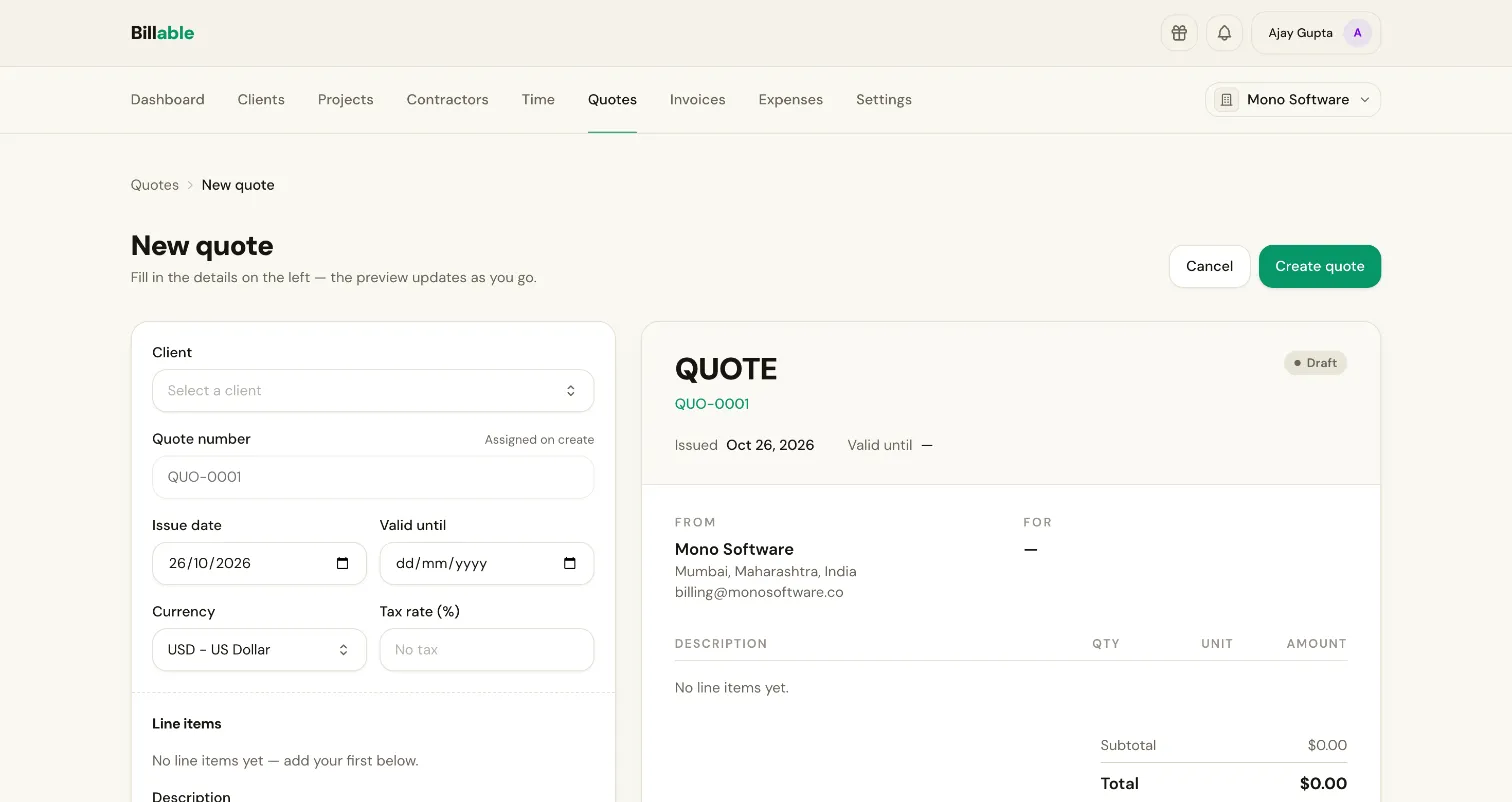Viewport: 1512px width, 802px height.
Task: Navigate to the Contractors tab
Action: pyautogui.click(x=448, y=100)
